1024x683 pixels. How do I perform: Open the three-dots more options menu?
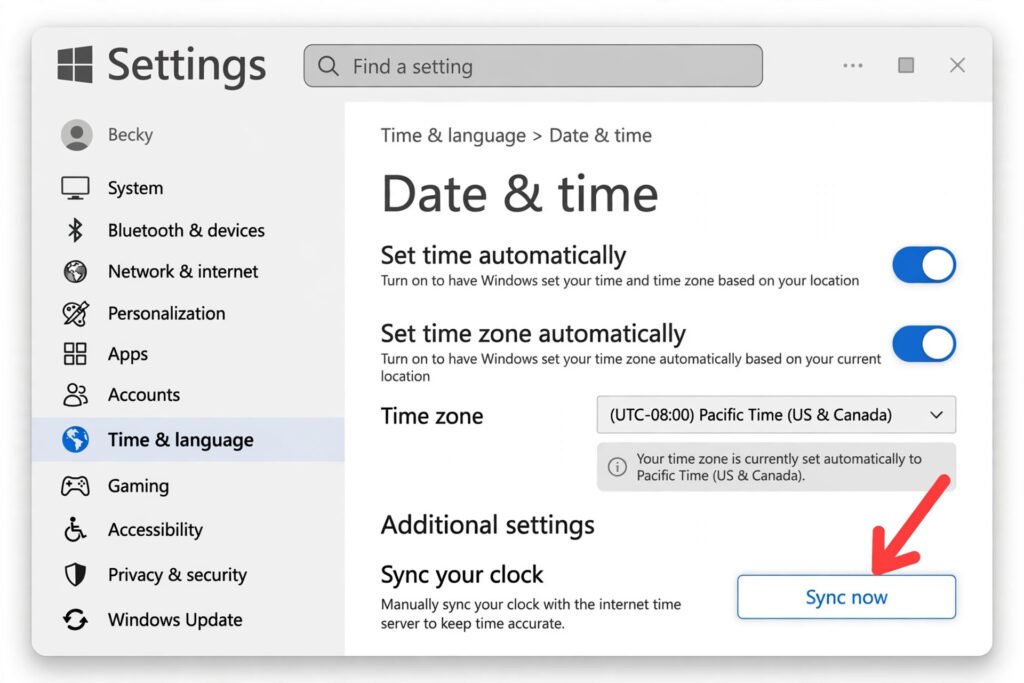point(853,65)
